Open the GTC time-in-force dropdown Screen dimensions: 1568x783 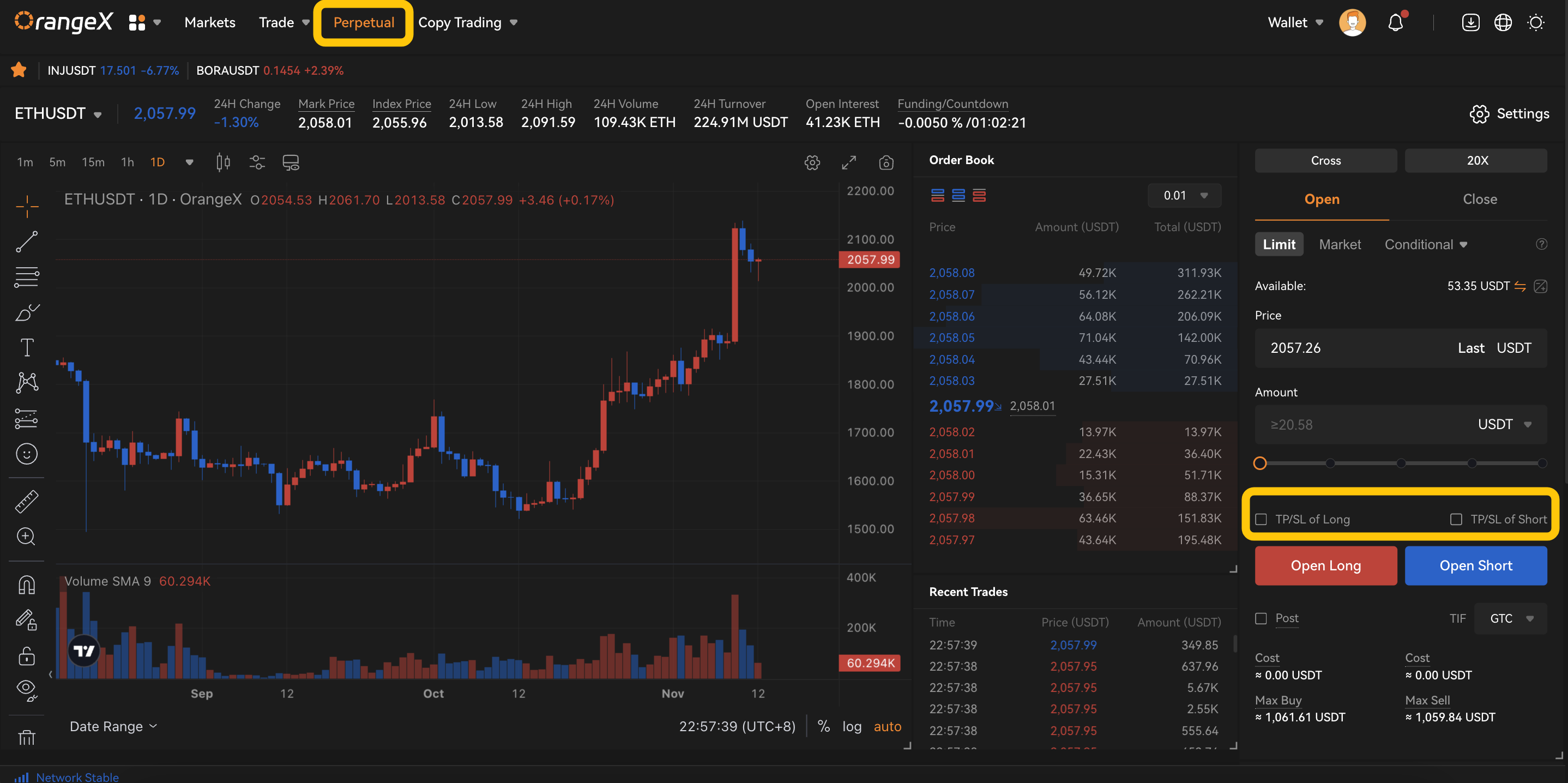(x=1510, y=618)
